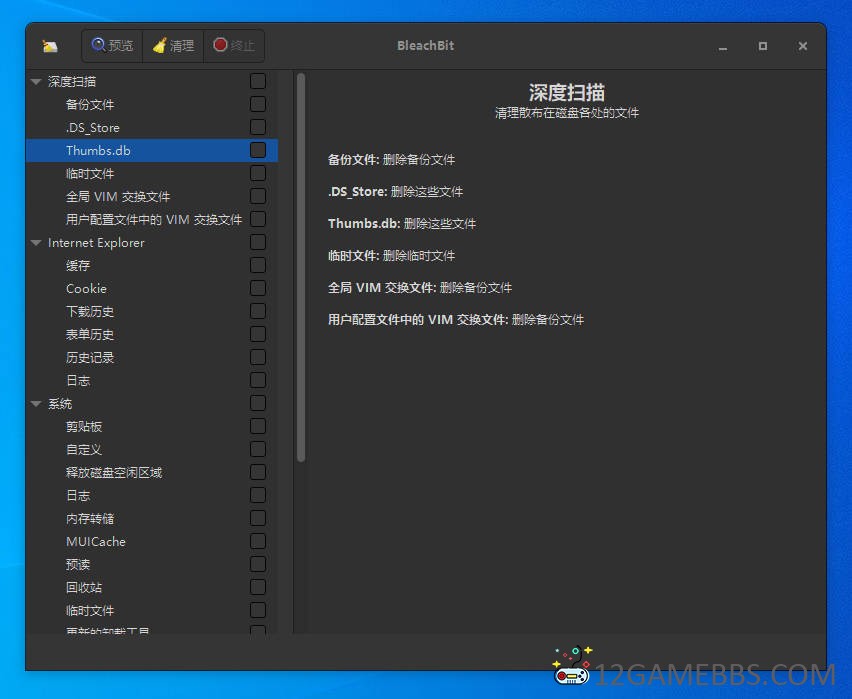Collapse the 系统 tree group
Image resolution: width=852 pixels, height=699 pixels.
[36, 403]
